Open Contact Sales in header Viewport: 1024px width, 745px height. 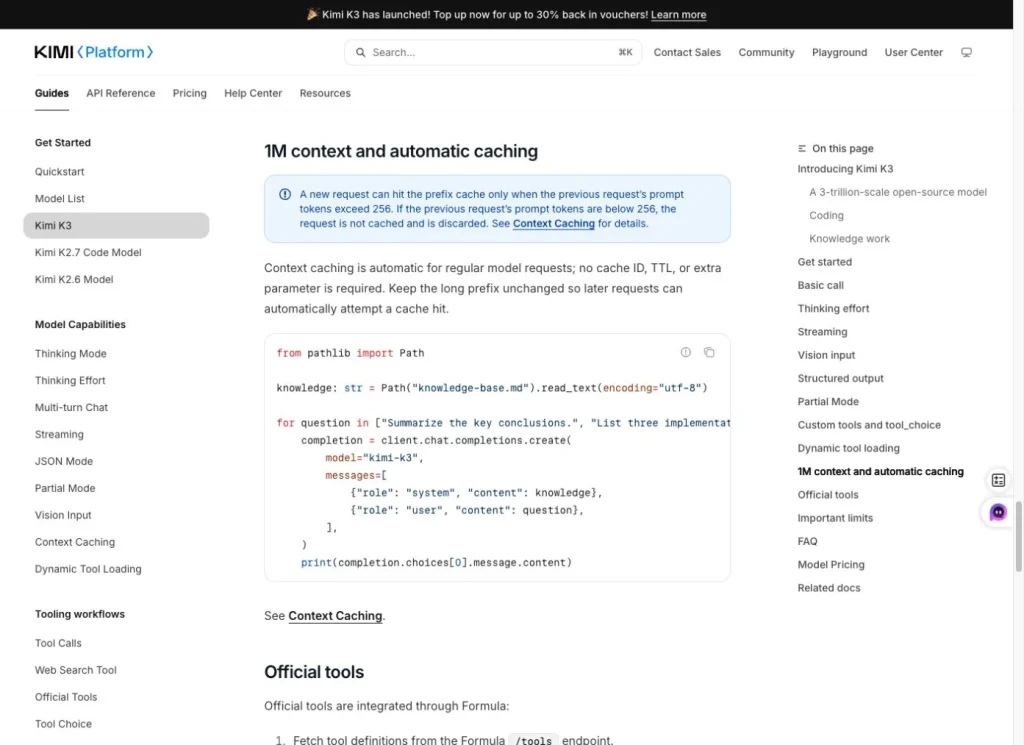coord(687,52)
